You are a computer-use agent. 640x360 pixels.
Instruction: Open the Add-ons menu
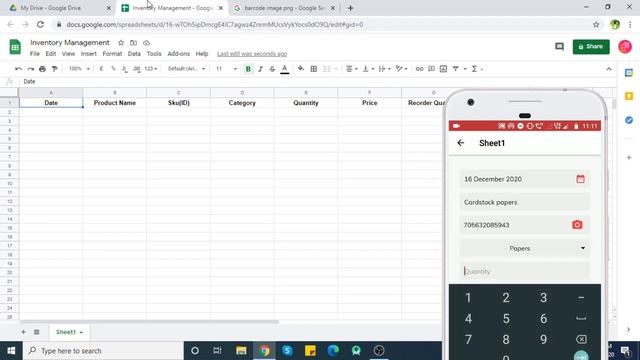178,53
